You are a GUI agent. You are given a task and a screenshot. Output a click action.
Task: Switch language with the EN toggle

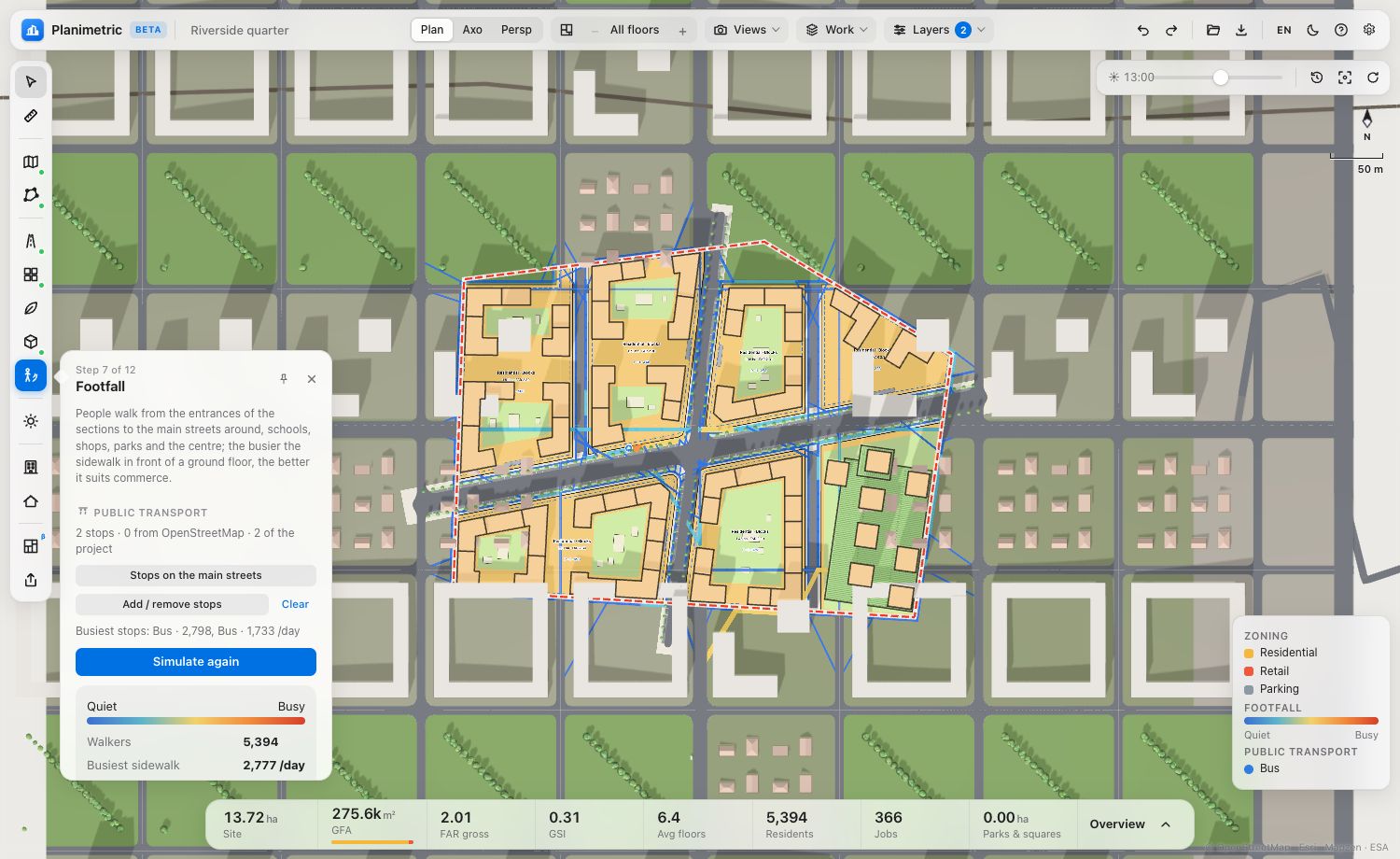coord(1284,30)
